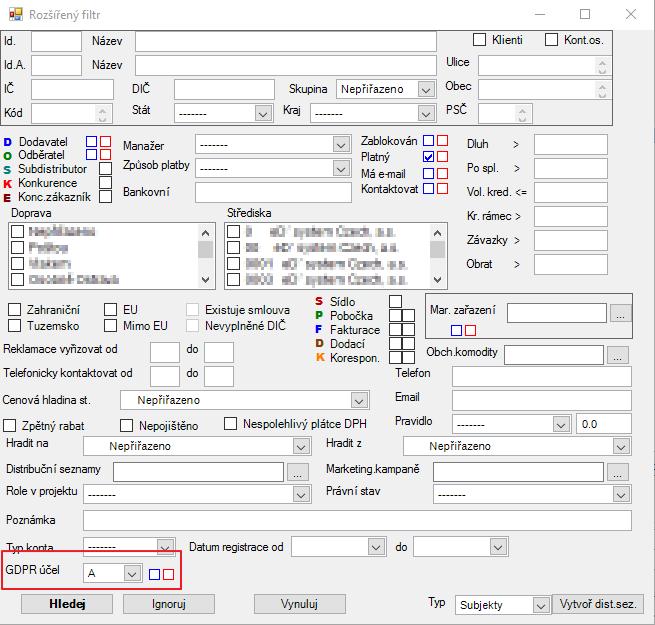This screenshot has height=625, width=655.
Task: Toggle the Zpětný rabat checkbox
Action: pyautogui.click(x=9, y=426)
